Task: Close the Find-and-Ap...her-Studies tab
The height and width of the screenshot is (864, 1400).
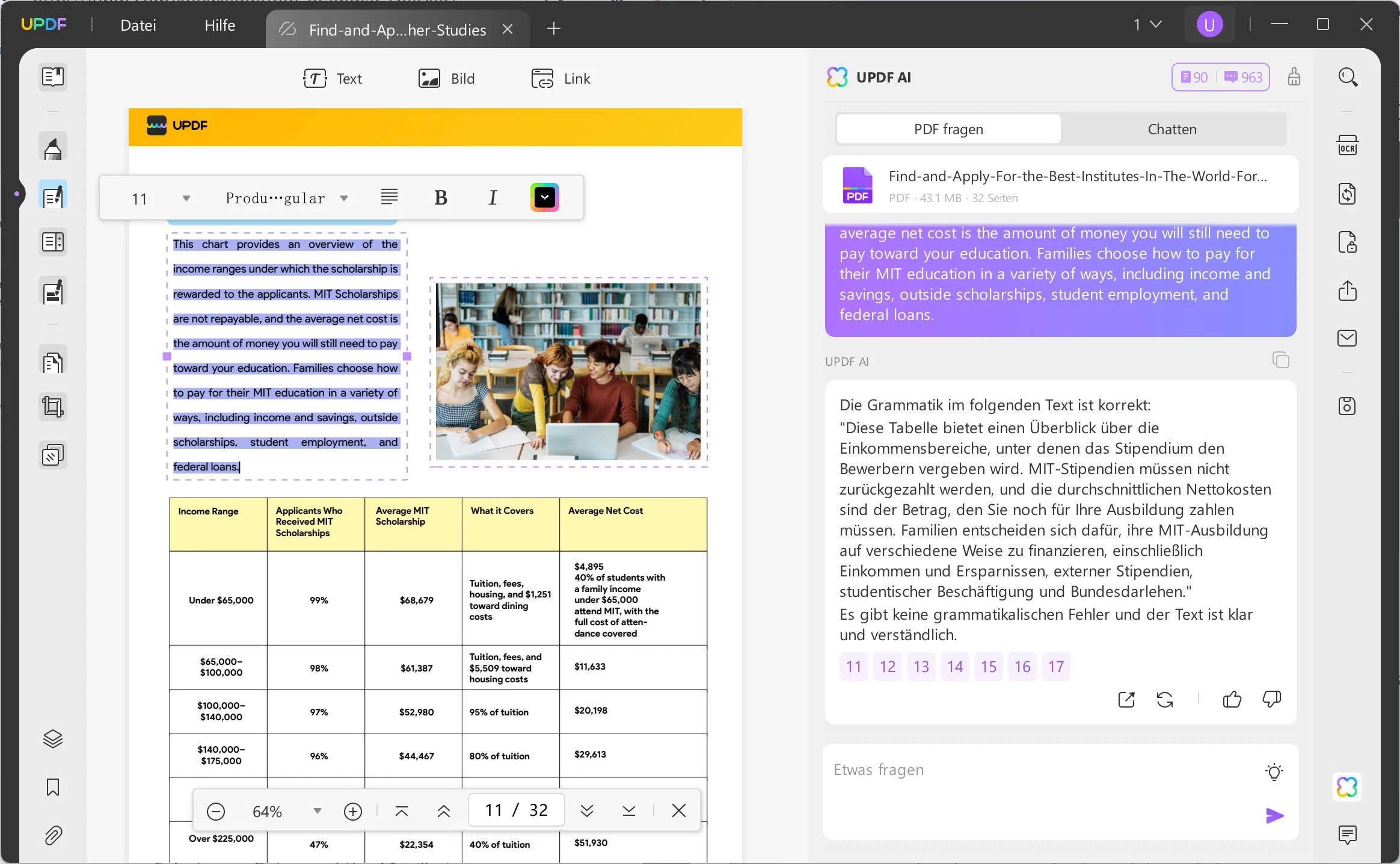Action: click(x=508, y=29)
